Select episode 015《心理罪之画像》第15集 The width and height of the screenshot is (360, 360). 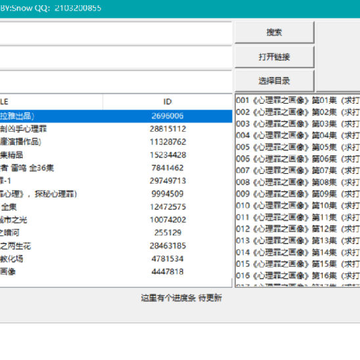(298, 264)
